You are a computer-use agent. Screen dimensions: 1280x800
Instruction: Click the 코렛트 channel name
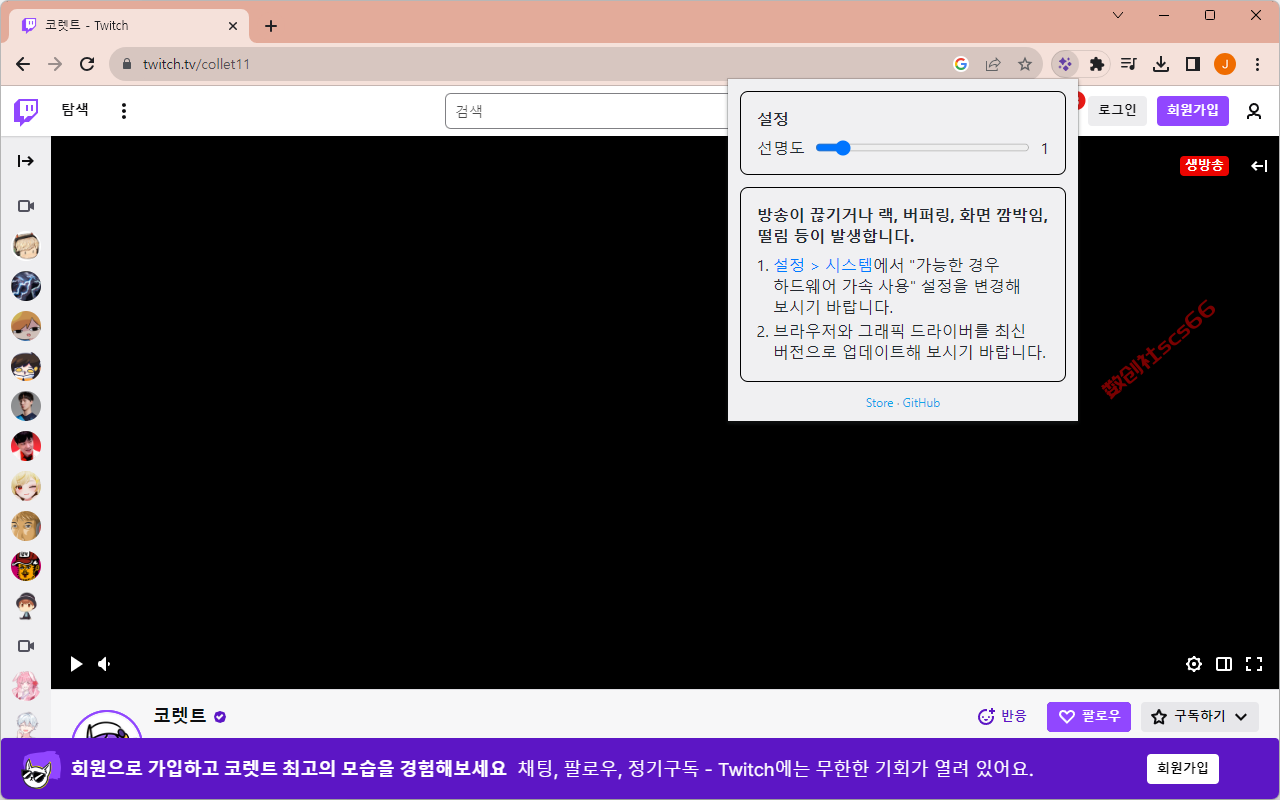180,716
